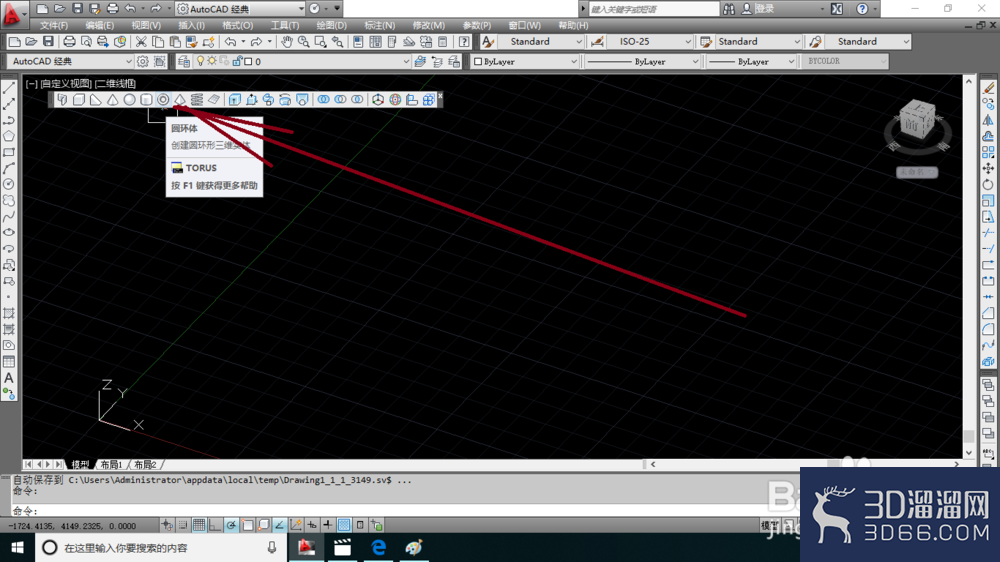Click the Plot printer icon in standard toolbar
This screenshot has height=562, width=1000.
tap(69, 41)
